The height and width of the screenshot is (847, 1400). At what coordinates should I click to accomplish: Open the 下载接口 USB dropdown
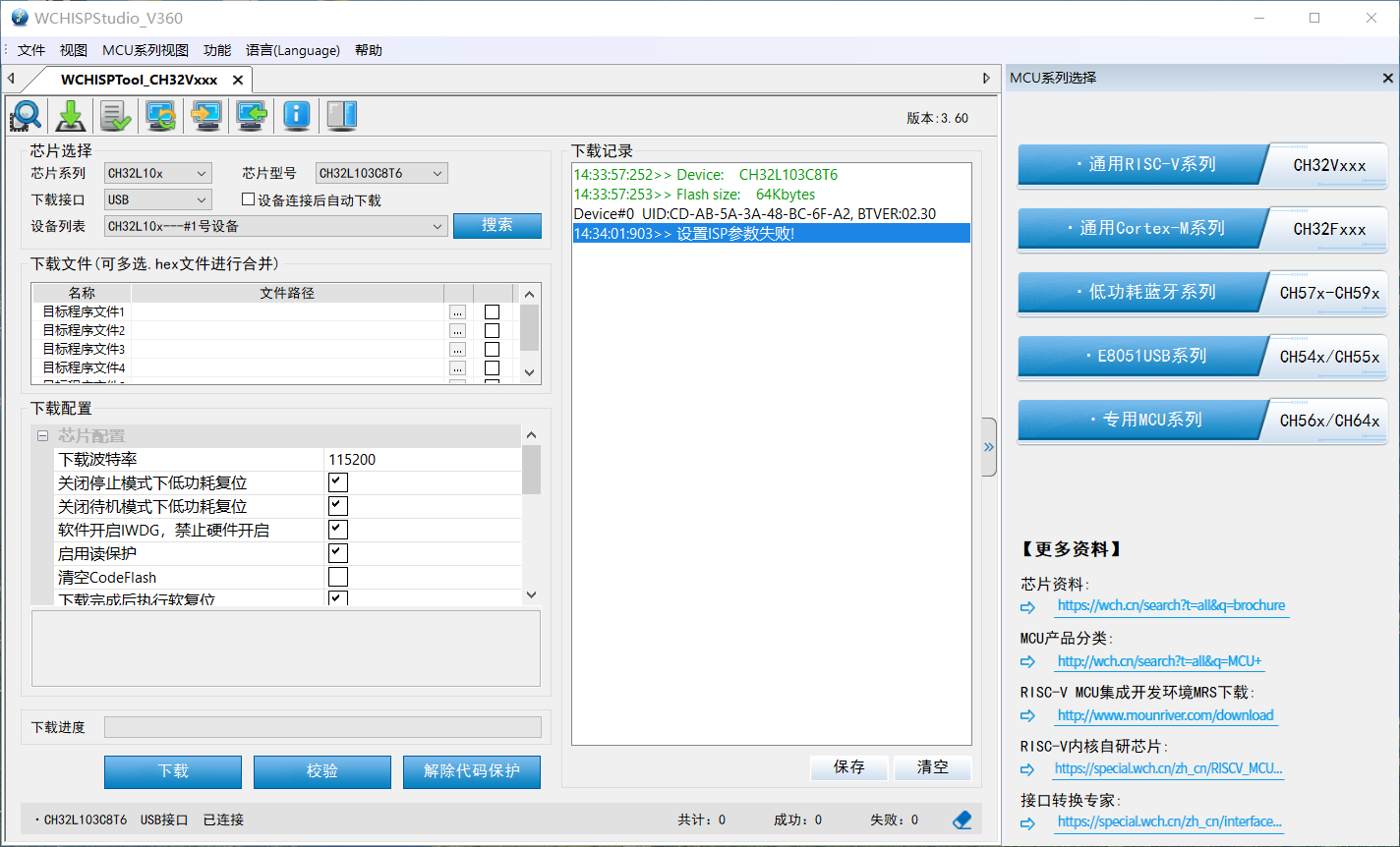pos(158,199)
